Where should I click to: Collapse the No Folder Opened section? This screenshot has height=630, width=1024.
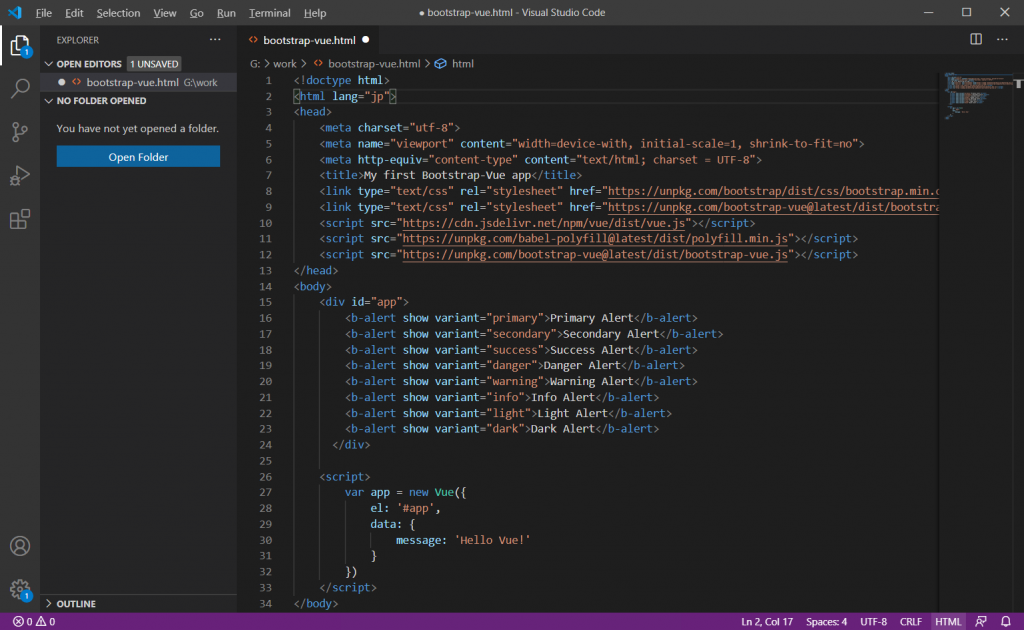(x=49, y=101)
